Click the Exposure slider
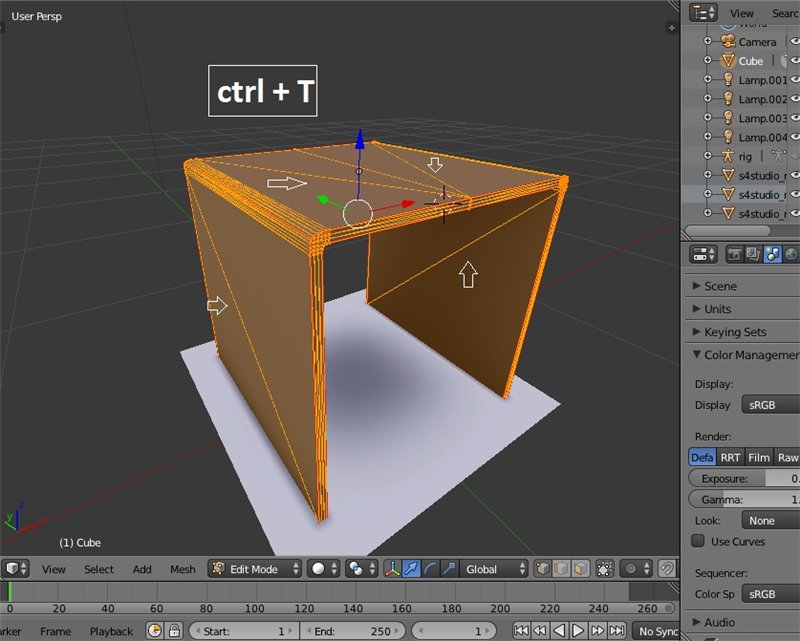The width and height of the screenshot is (800, 641). [x=745, y=479]
